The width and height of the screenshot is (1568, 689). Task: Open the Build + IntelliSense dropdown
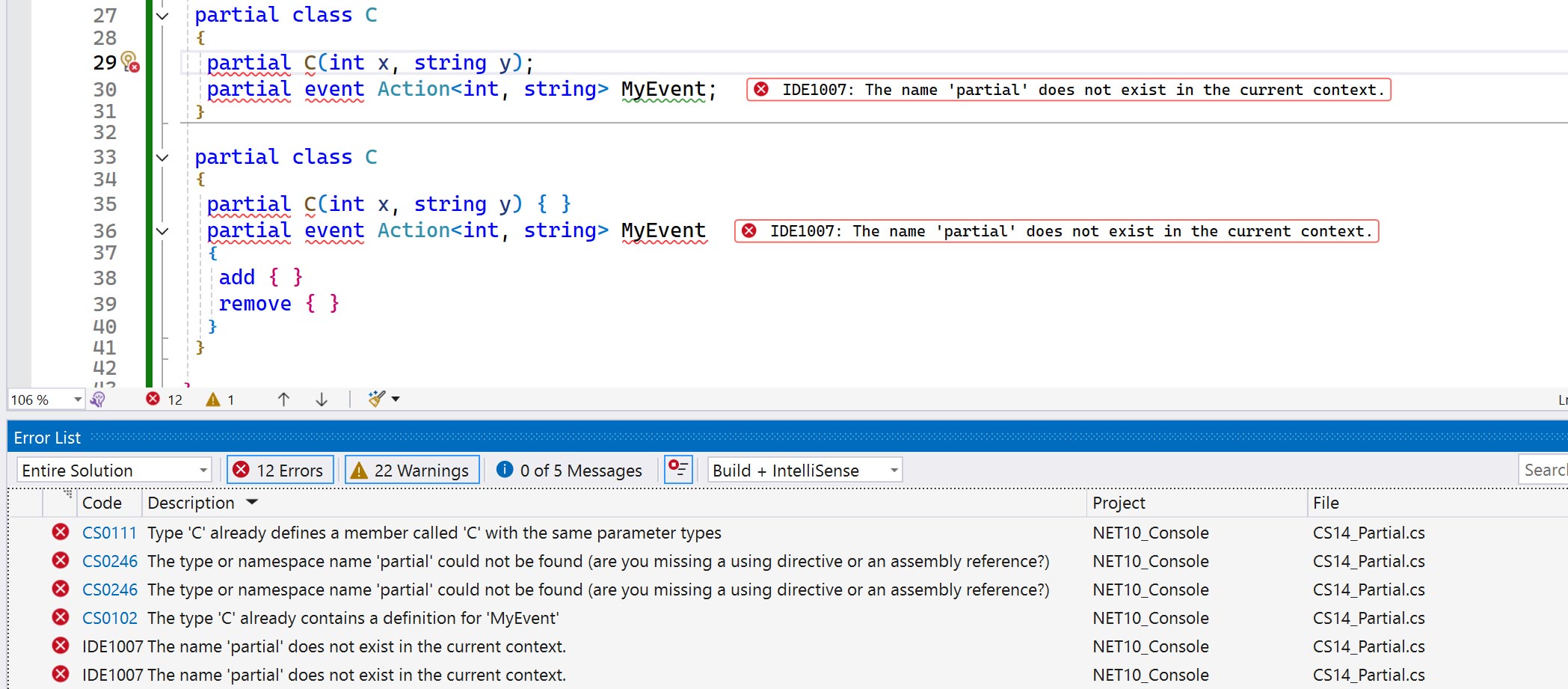coord(805,471)
